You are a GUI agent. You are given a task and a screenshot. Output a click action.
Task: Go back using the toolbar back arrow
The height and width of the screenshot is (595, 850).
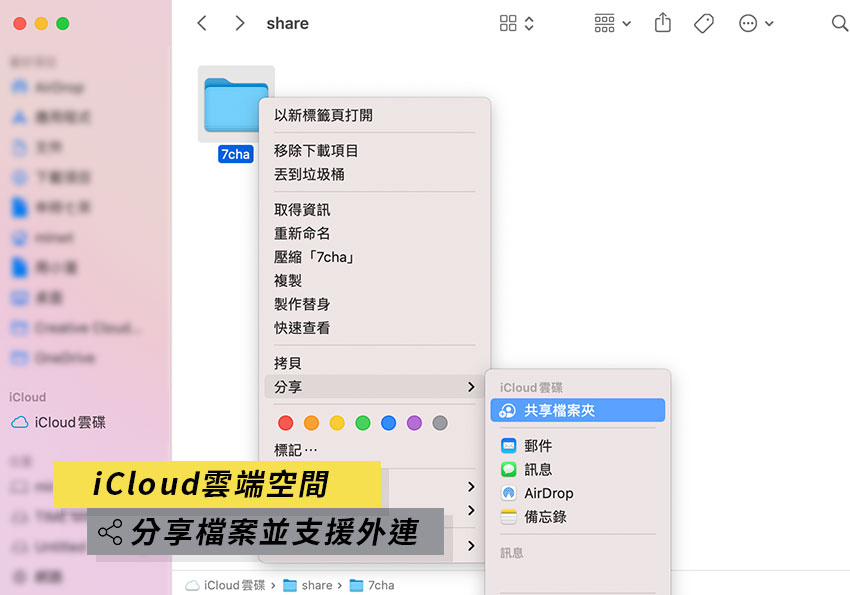pos(202,23)
